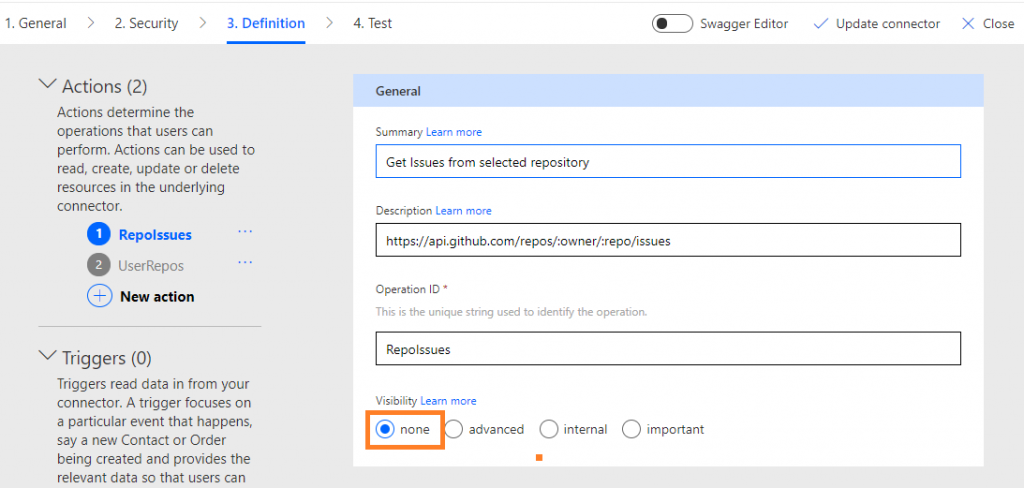Toggle the Swagger Editor switch
1024x488 pixels.
(x=672, y=24)
